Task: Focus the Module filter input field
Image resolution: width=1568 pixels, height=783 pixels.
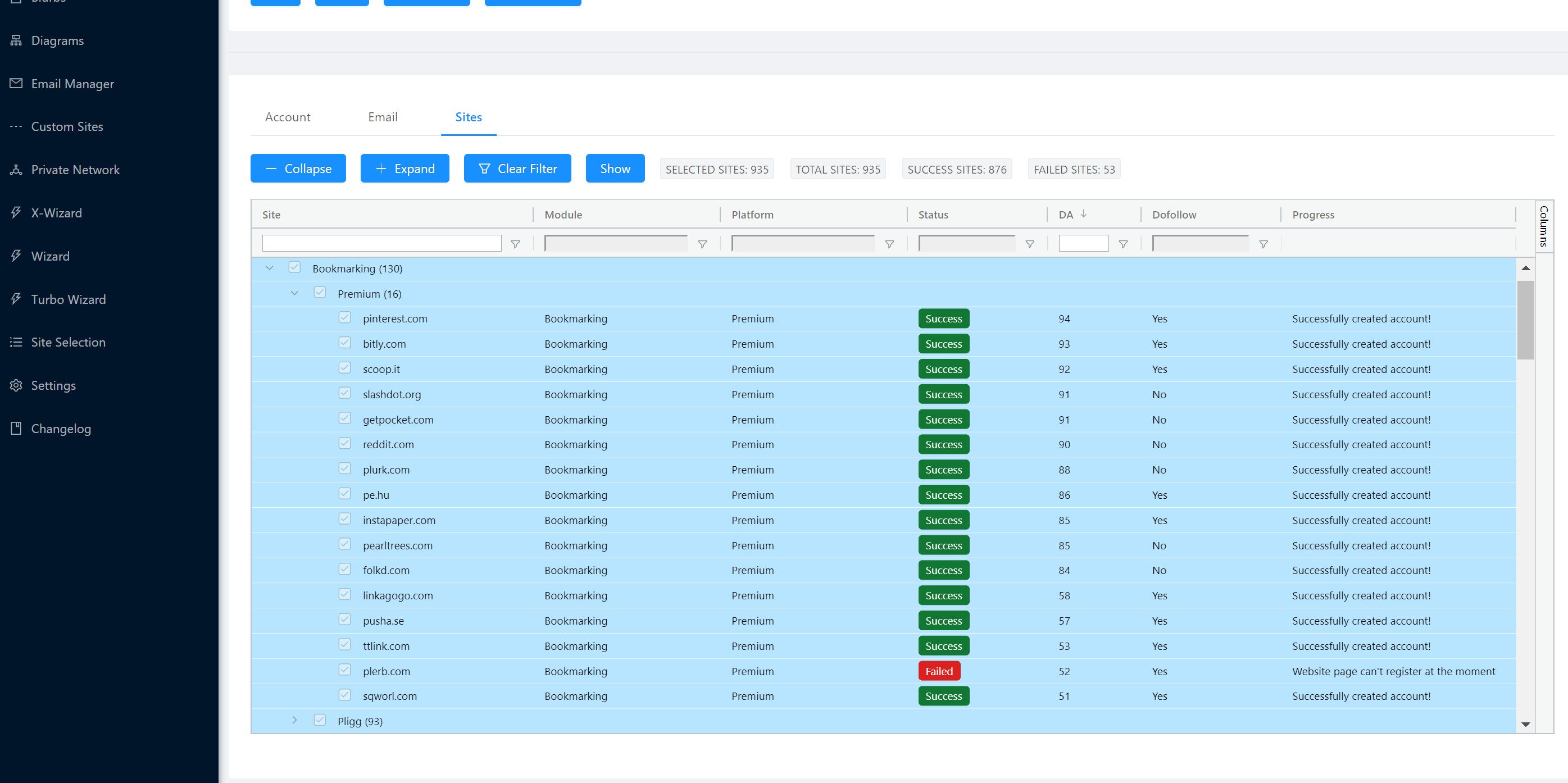Action: tap(616, 243)
